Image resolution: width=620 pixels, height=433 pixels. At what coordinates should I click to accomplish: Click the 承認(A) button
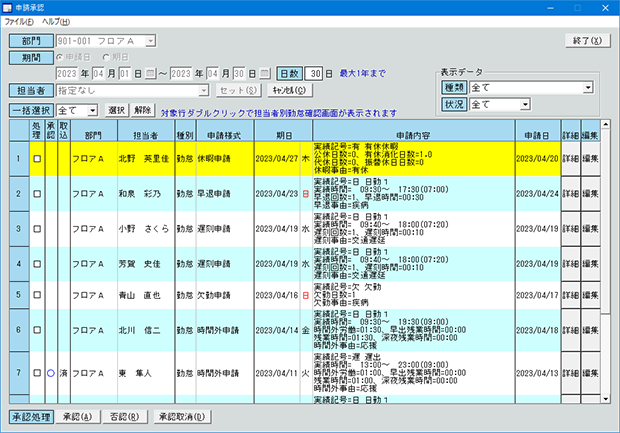point(78,417)
